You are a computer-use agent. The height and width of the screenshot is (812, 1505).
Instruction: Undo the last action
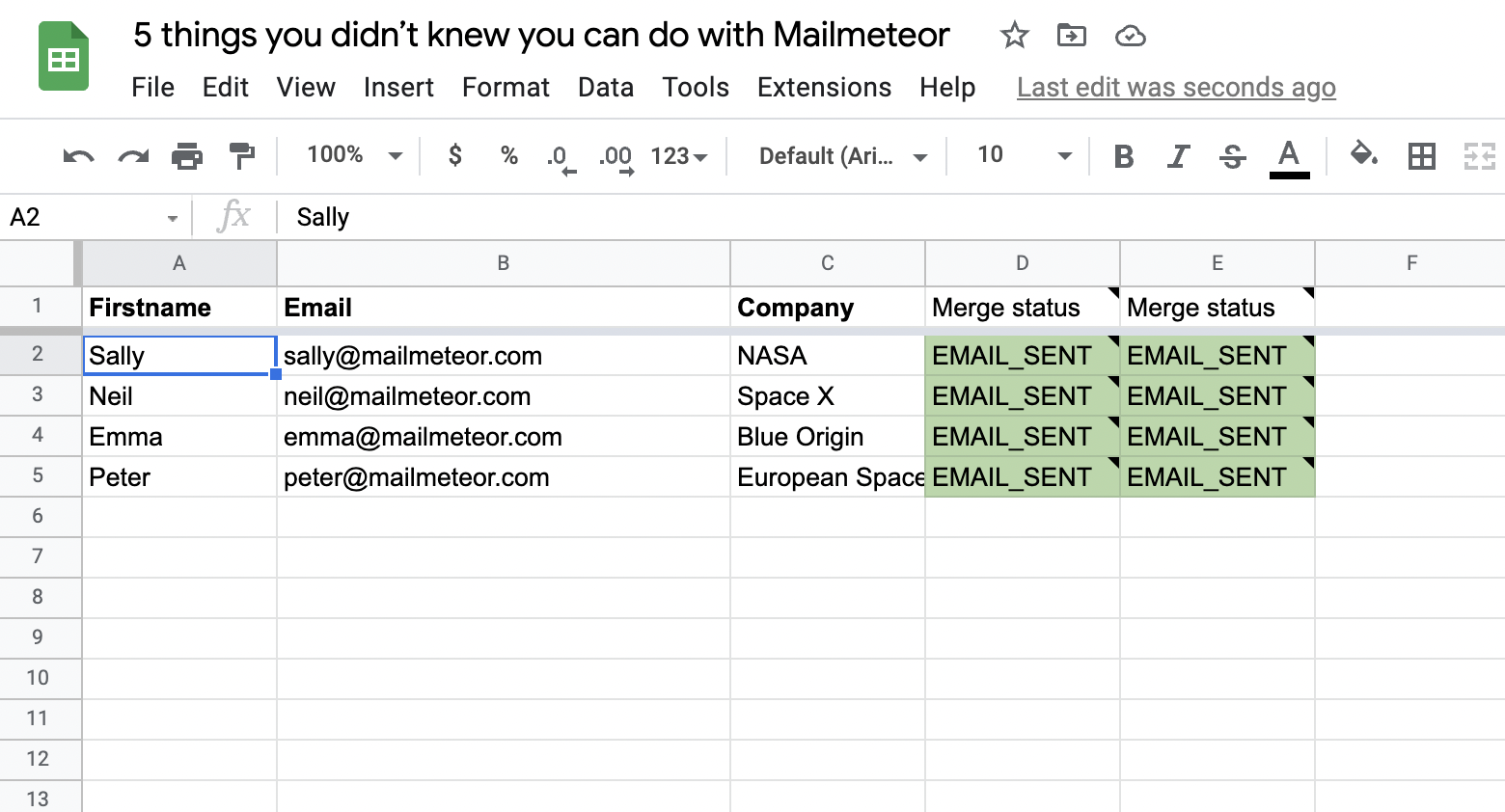(78, 155)
